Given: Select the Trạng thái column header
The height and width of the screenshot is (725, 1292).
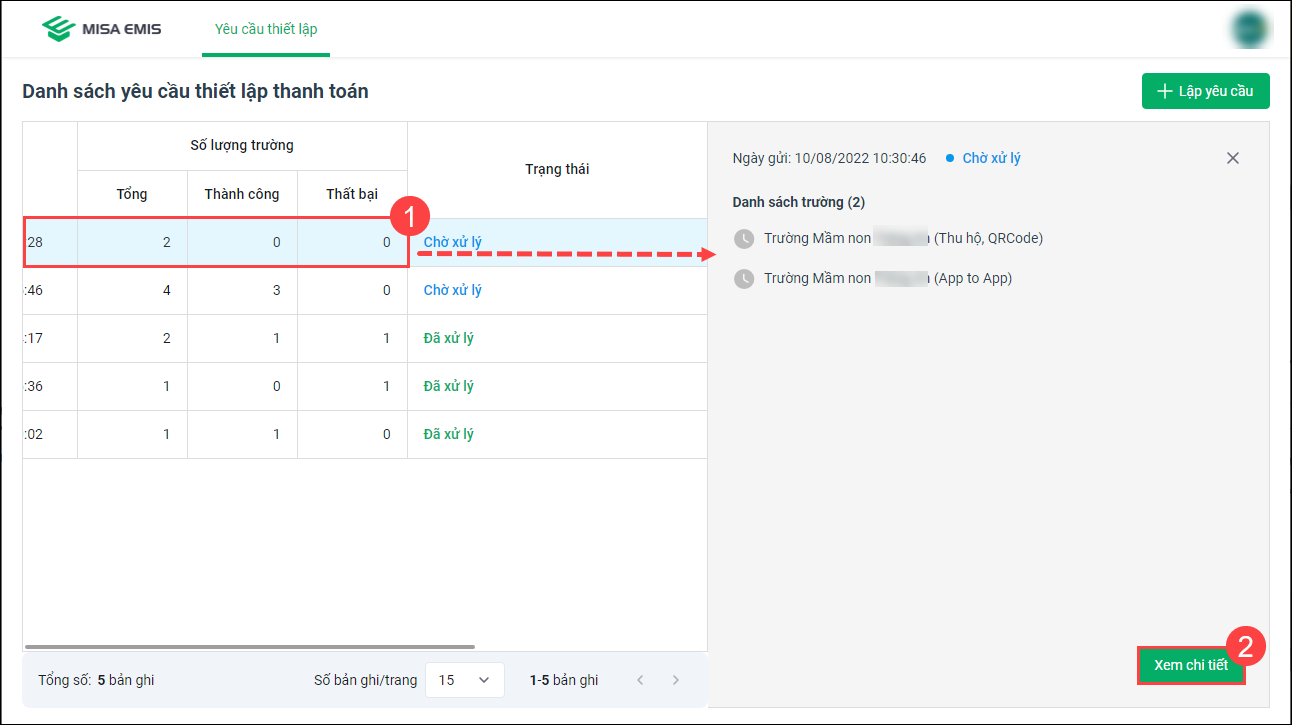Looking at the screenshot, I should pyautogui.click(x=557, y=169).
